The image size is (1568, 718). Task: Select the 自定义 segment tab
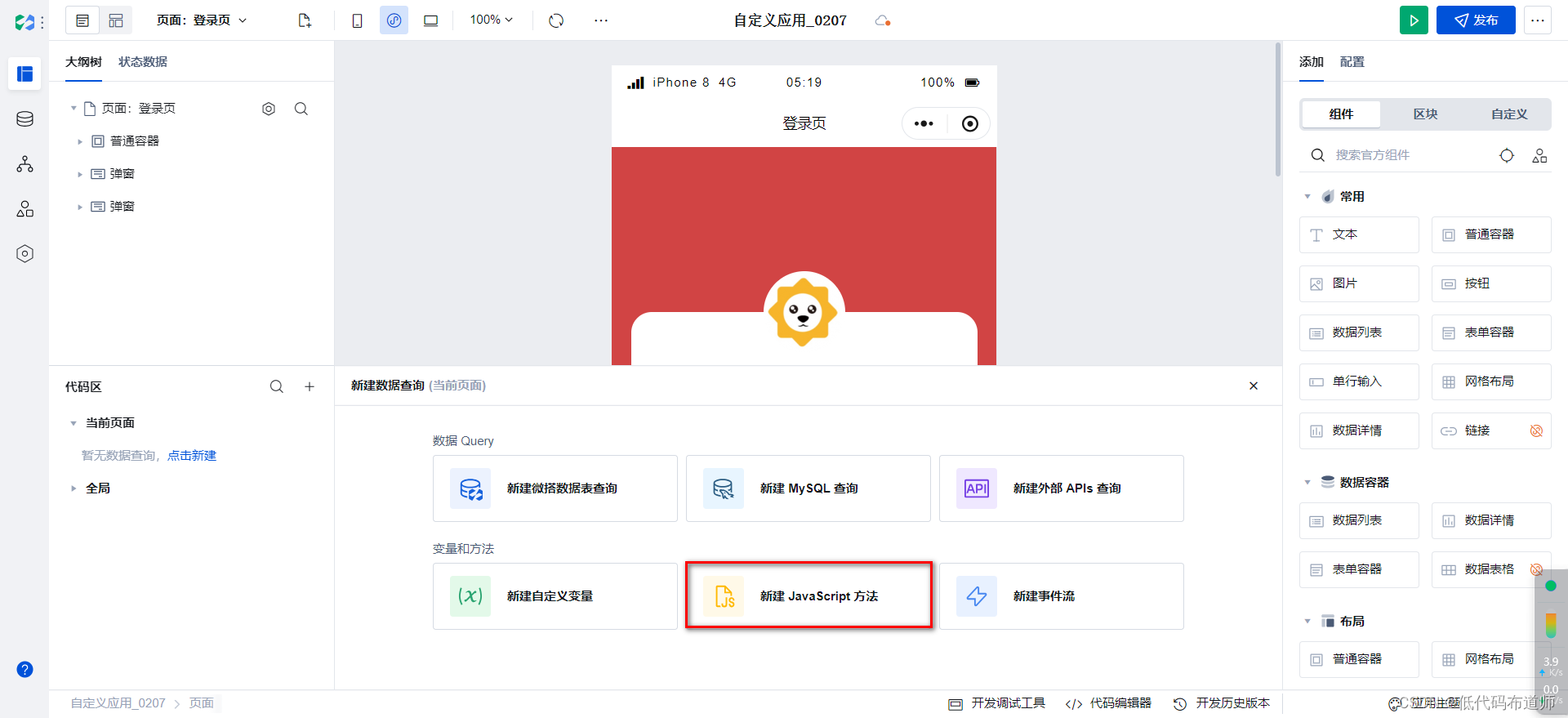1509,114
